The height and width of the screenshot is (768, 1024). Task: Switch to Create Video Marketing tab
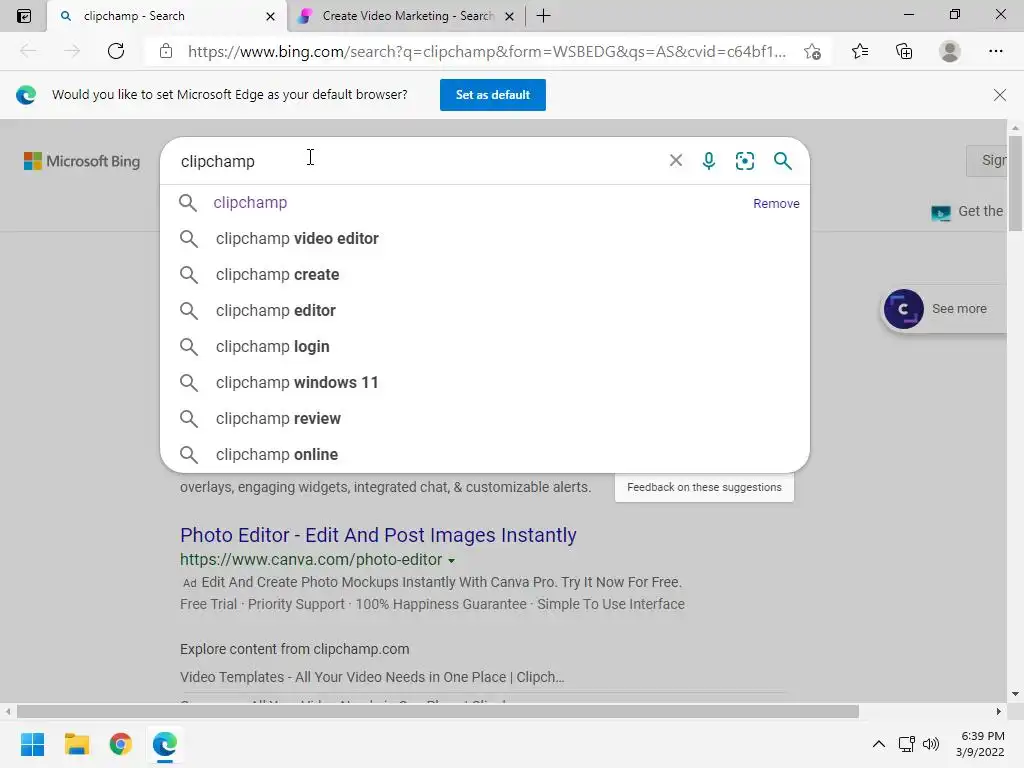406,16
